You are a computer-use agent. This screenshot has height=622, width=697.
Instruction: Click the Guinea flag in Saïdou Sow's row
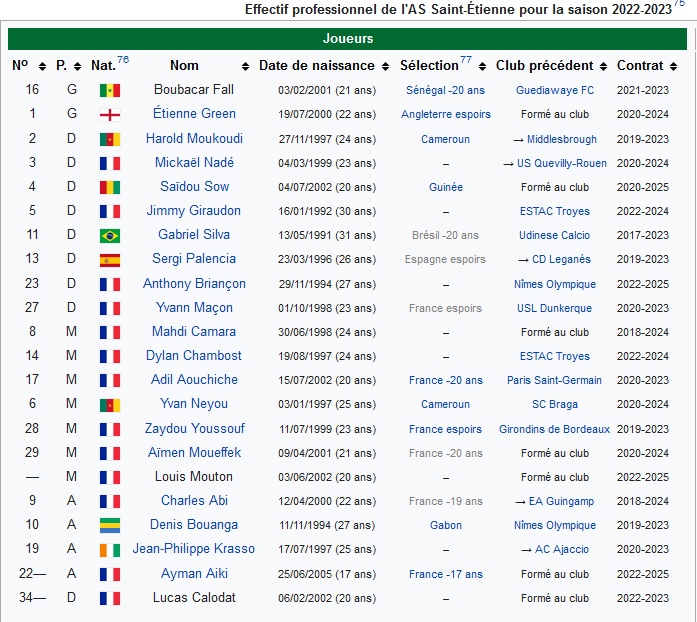pyautogui.click(x=109, y=187)
